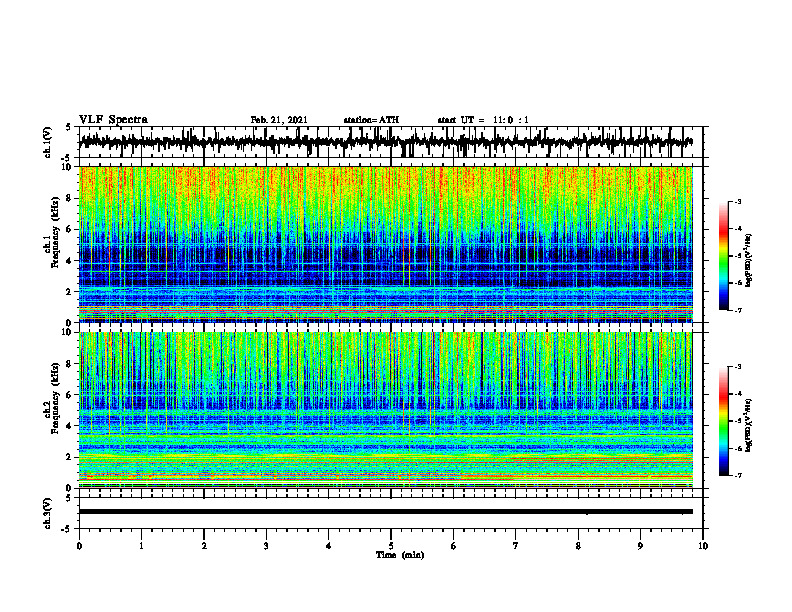792x612 pixels.
Task: Click the ch.1 voltage waveform trace
Action: point(385,142)
